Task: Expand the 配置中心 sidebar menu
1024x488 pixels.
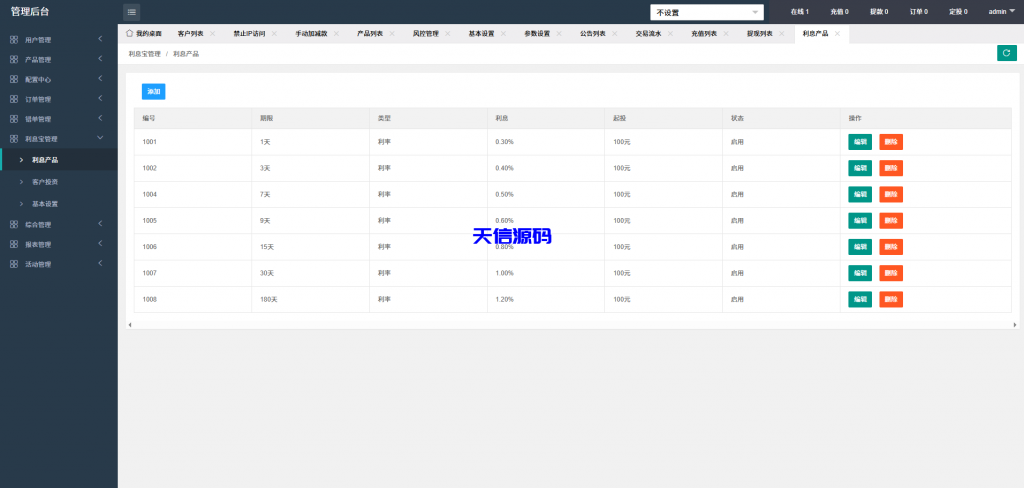Action: (x=58, y=79)
